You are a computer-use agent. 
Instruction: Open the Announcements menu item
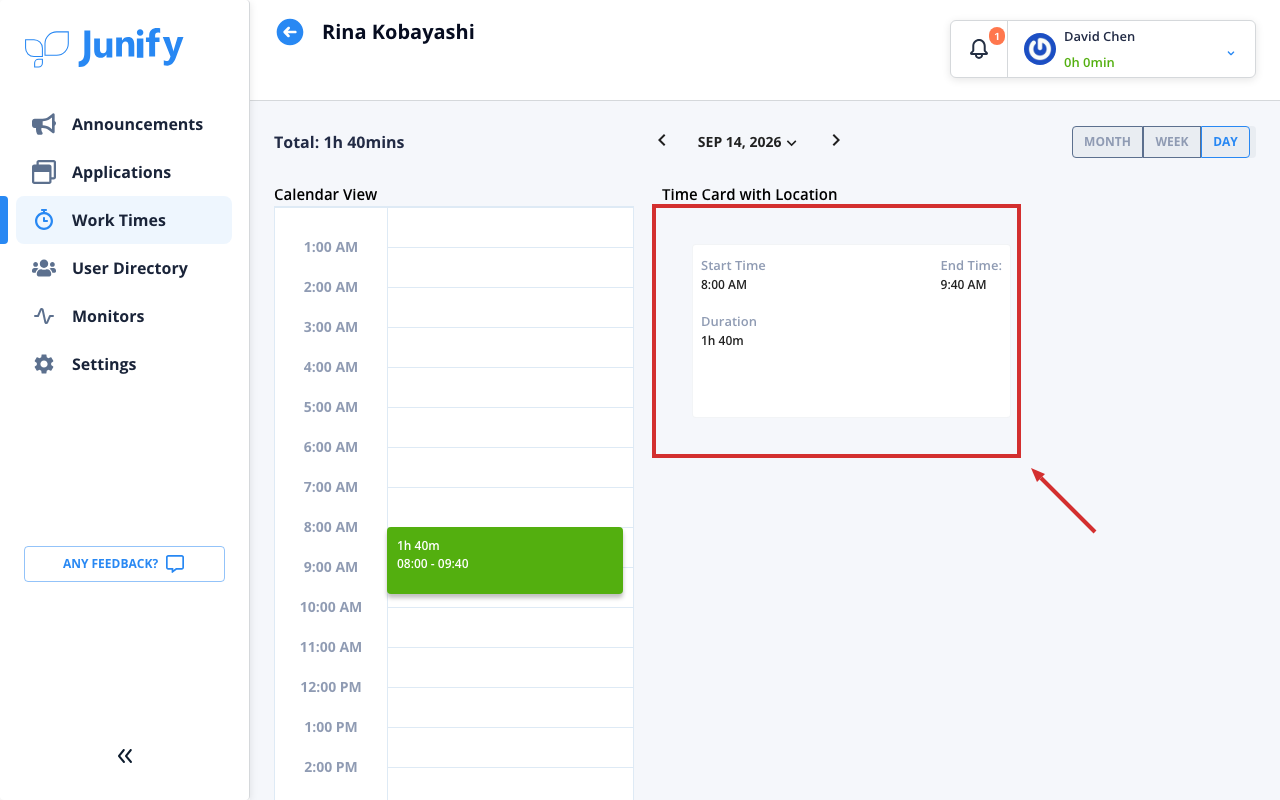pos(124,124)
